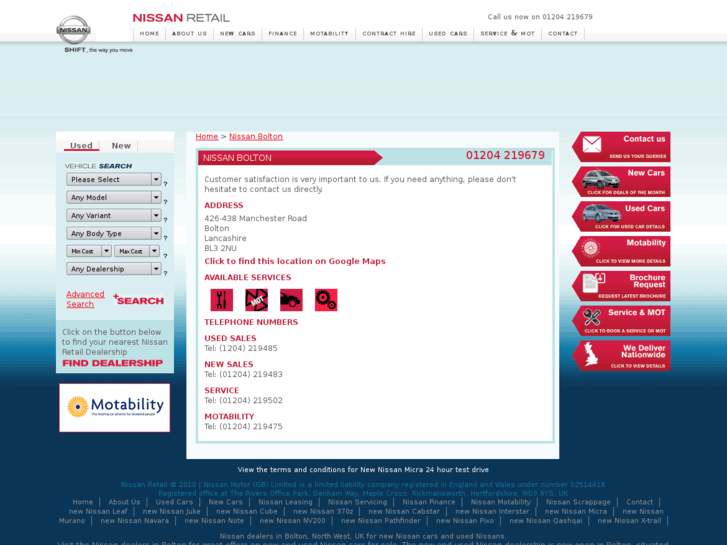Image resolution: width=727 pixels, height=545 pixels.
Task: Expand the Min Cost dropdown
Action: pos(89,251)
